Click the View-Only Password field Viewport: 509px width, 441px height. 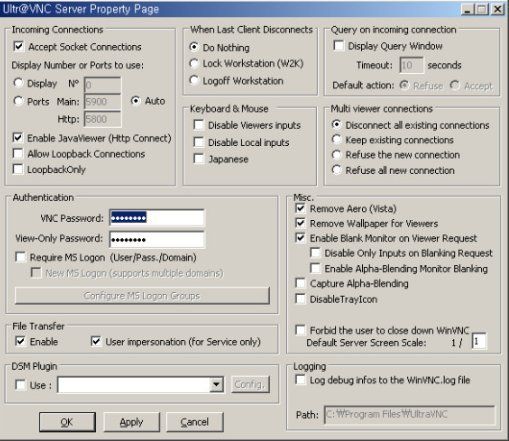[157, 239]
